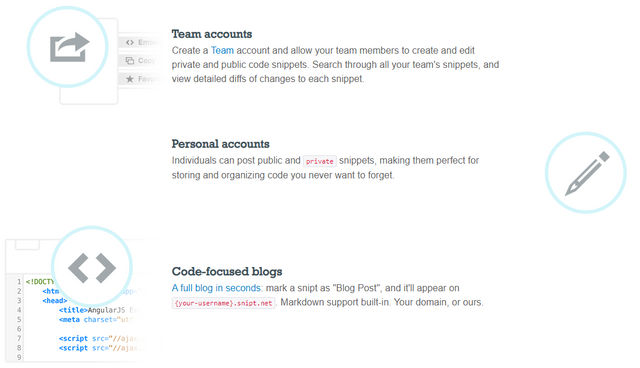Open the A full blog in seconds link
The image size is (640, 368).
pos(217,288)
